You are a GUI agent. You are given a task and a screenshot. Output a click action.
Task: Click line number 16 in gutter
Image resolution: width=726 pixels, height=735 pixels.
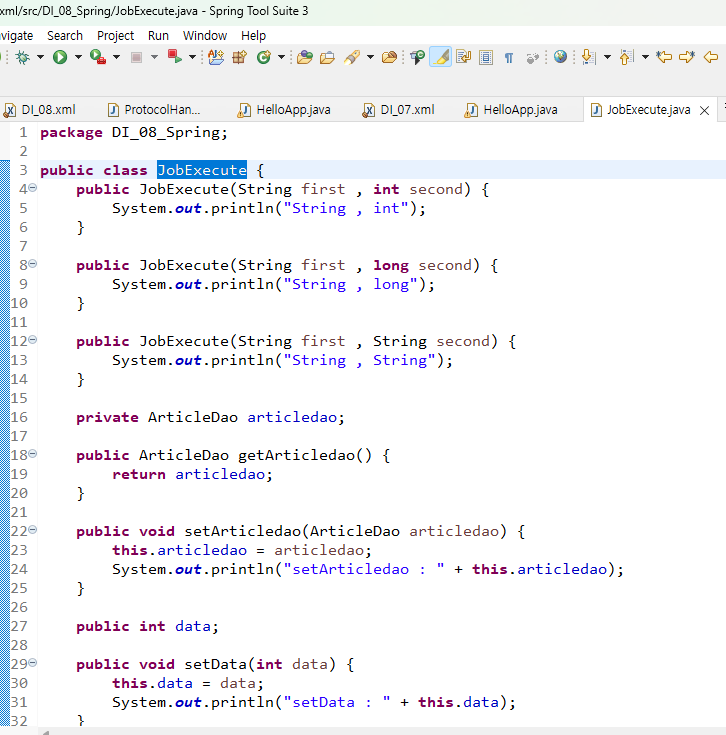click(19, 417)
